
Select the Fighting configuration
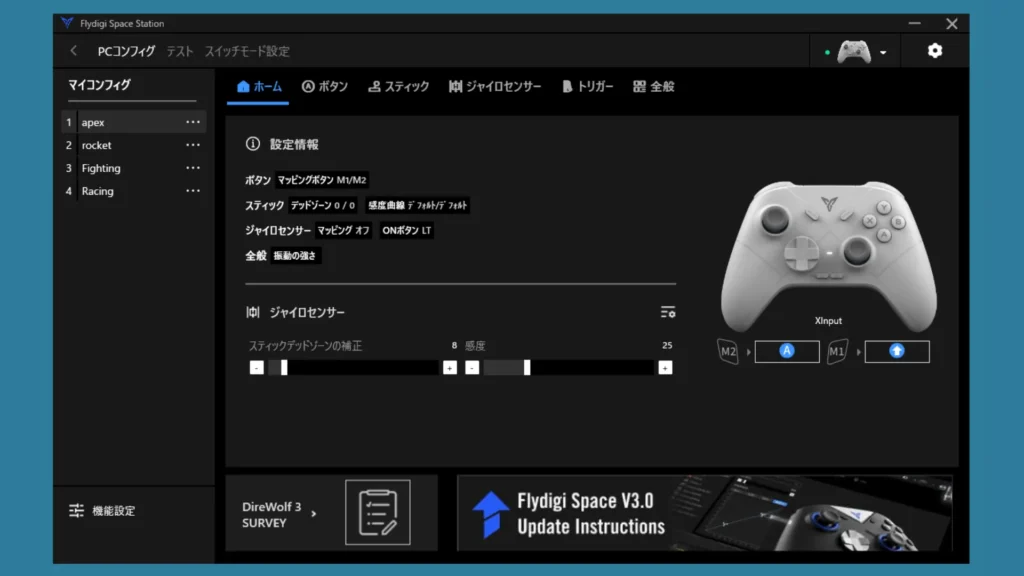click(x=134, y=168)
